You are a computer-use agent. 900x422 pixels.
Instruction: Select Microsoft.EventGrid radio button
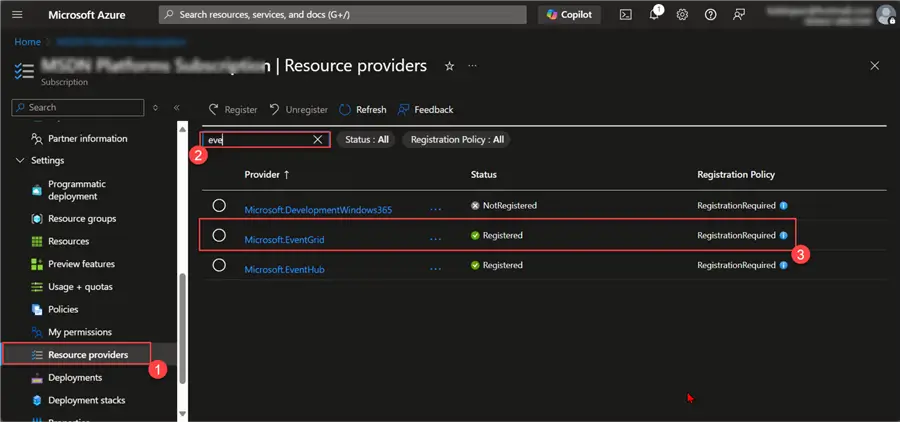point(219,235)
